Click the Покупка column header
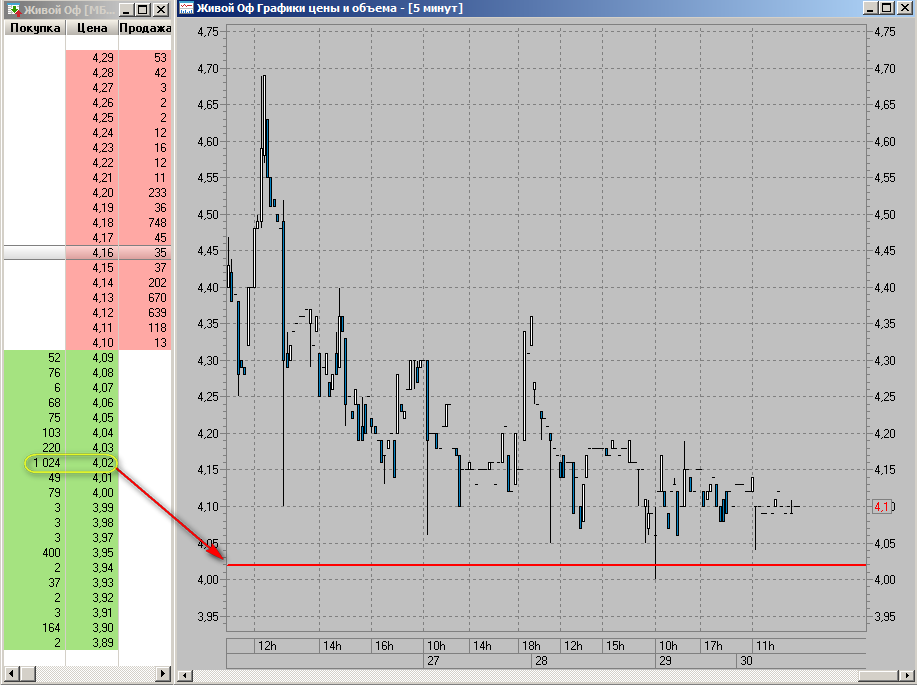Viewport: 917px width, 685px height. click(x=35, y=28)
